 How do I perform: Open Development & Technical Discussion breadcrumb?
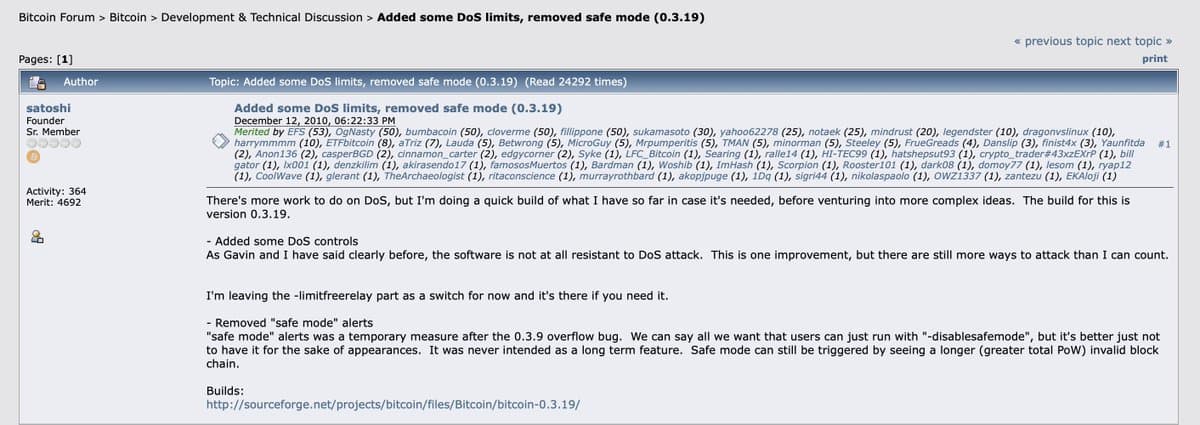coord(262,18)
